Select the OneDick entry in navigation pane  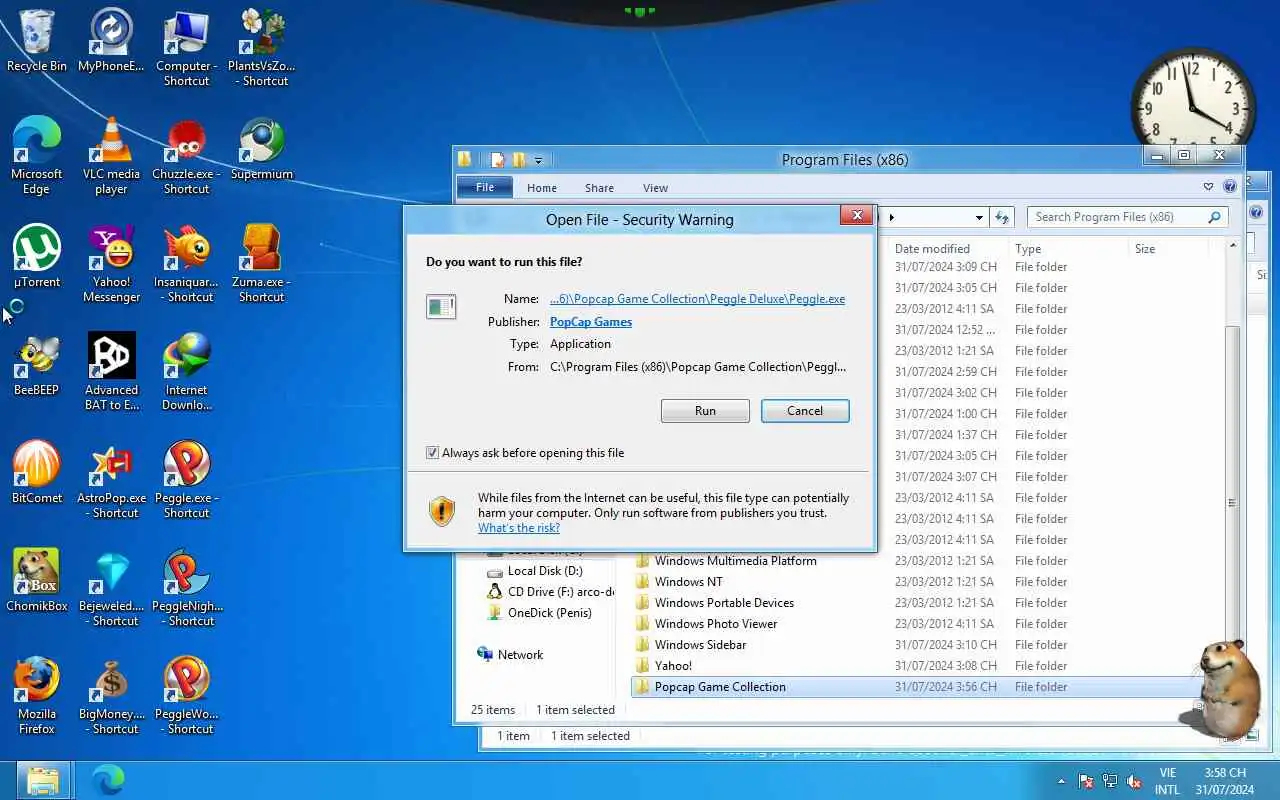pos(539,613)
